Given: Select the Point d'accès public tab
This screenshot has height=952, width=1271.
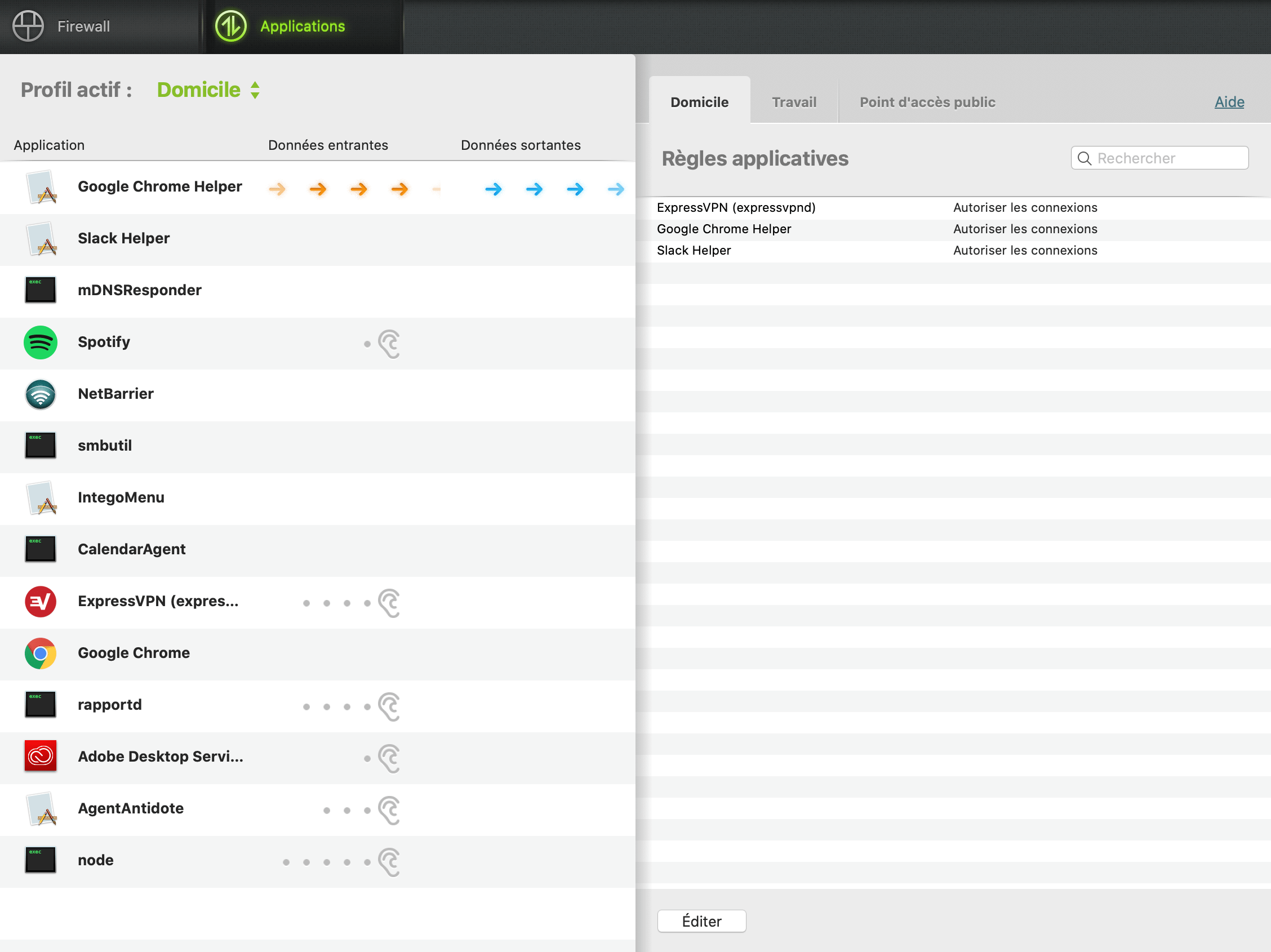Looking at the screenshot, I should coord(927,102).
